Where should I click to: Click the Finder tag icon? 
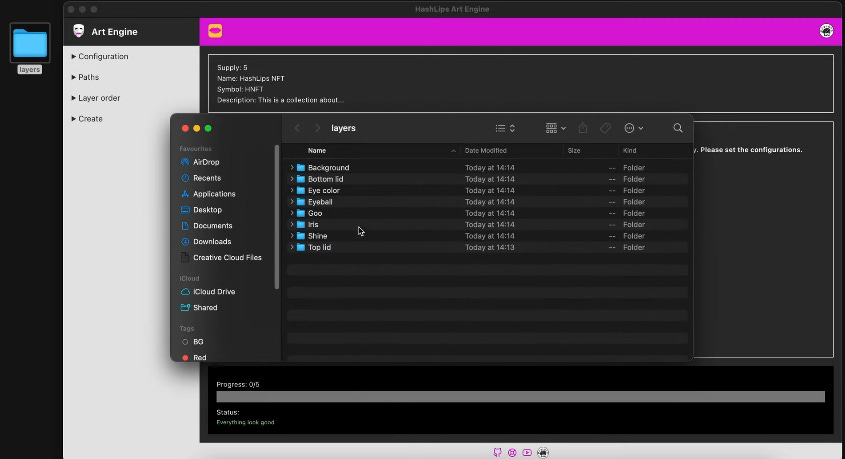click(x=605, y=128)
